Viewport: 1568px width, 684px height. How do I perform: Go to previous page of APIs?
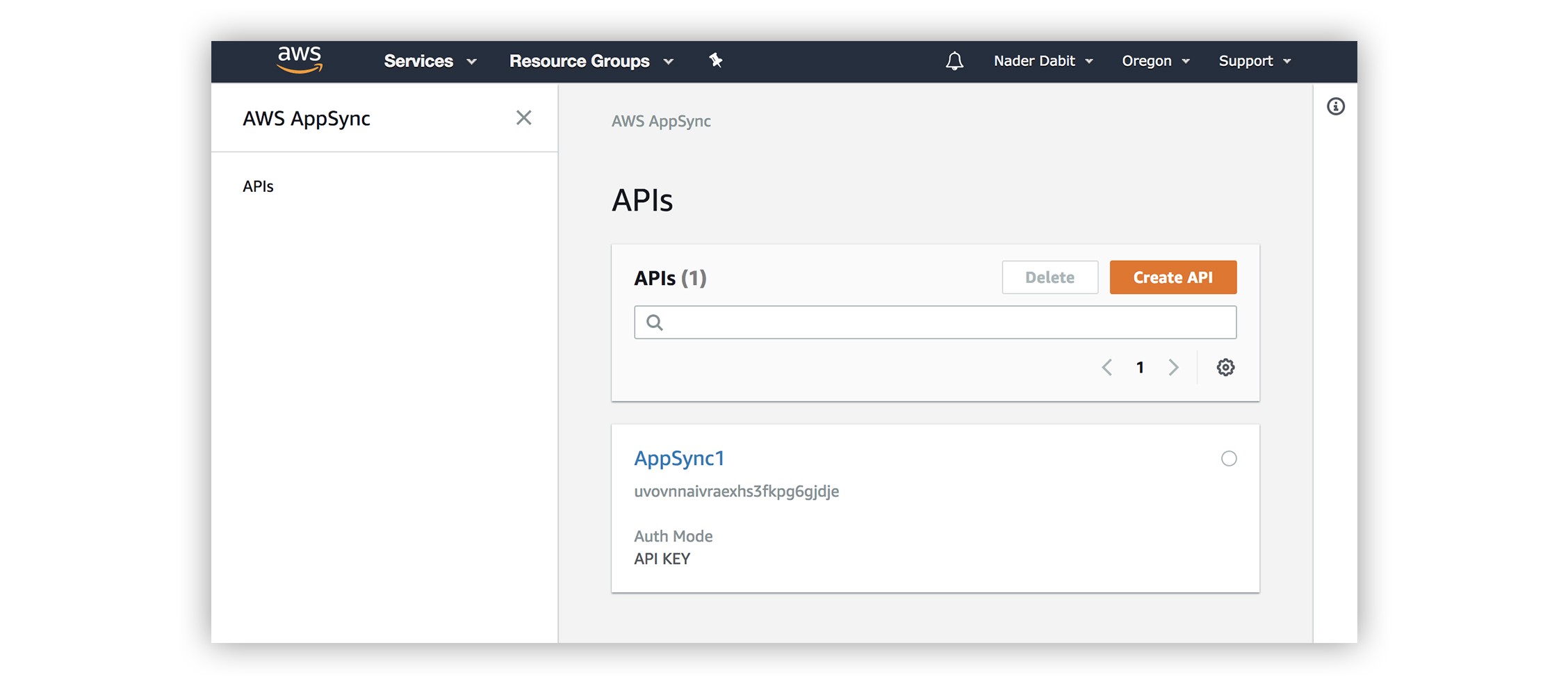(x=1107, y=367)
